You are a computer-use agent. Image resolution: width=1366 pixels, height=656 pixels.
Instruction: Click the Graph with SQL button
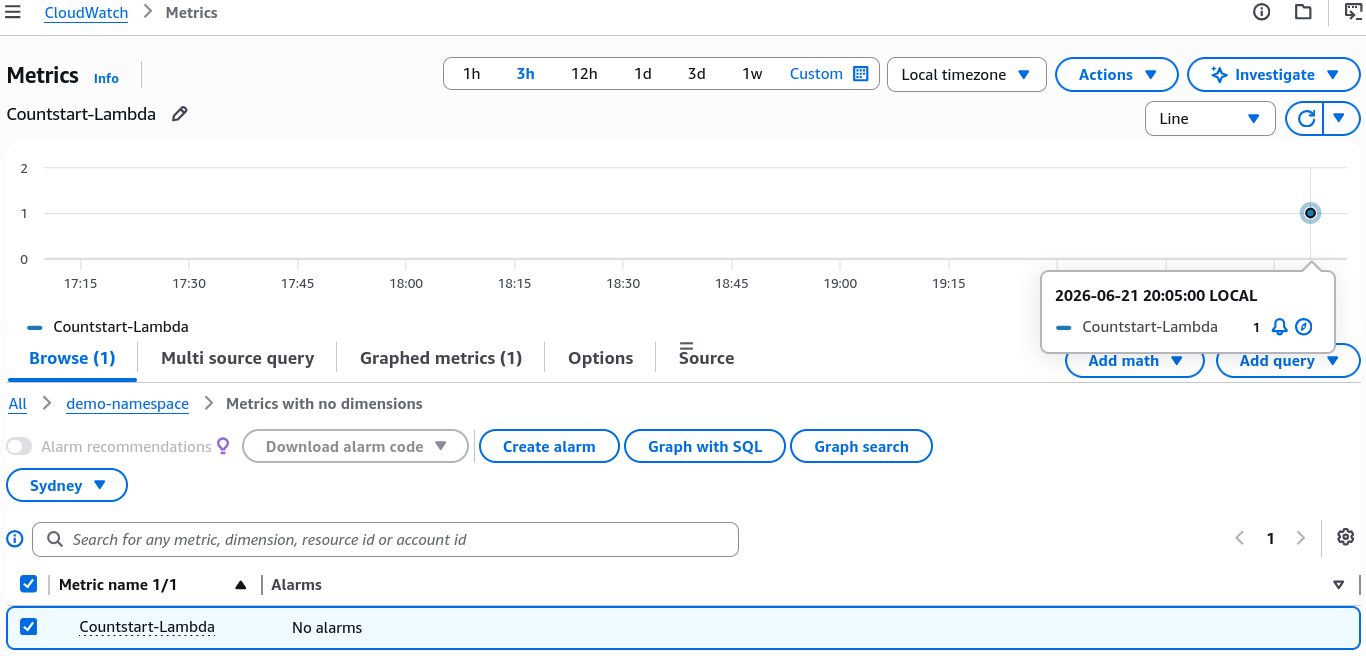(705, 447)
